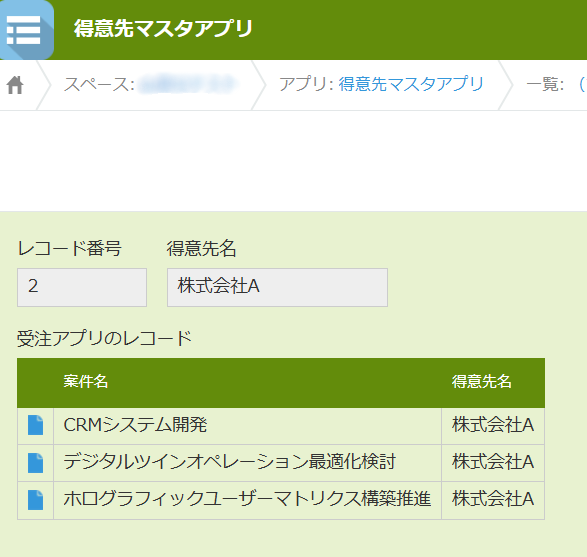Select the デジタルツインオペレーション最適化検討 cell

point(247,463)
